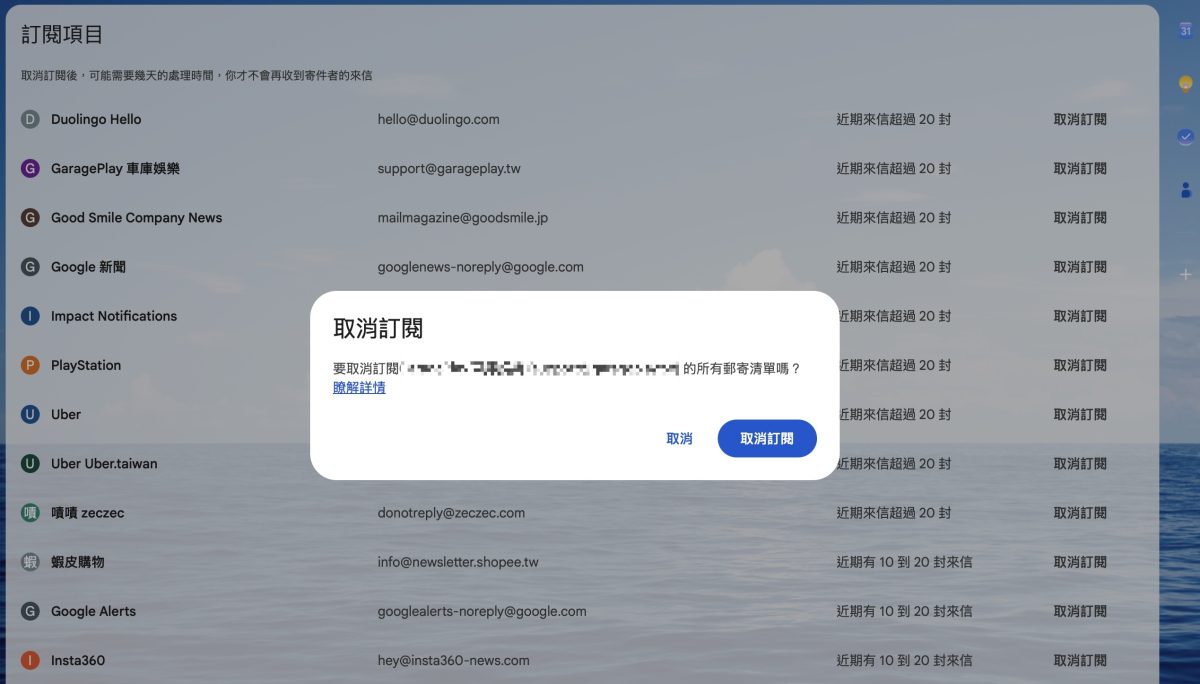
Task: Click the googlealerts-noreply@google.com address
Action: pyautogui.click(x=482, y=611)
